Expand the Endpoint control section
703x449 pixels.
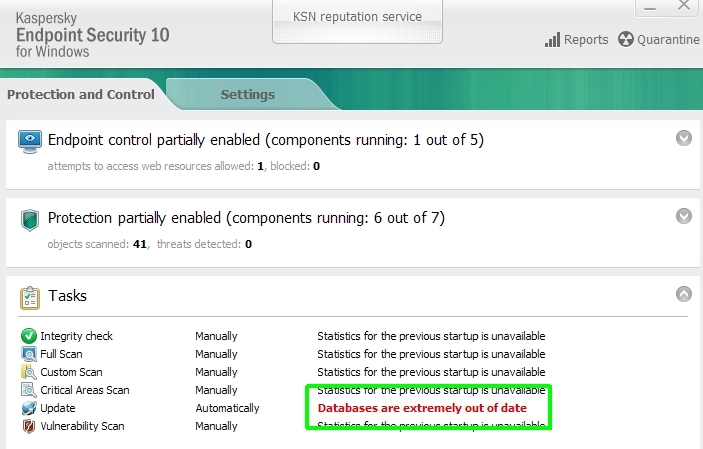click(684, 138)
